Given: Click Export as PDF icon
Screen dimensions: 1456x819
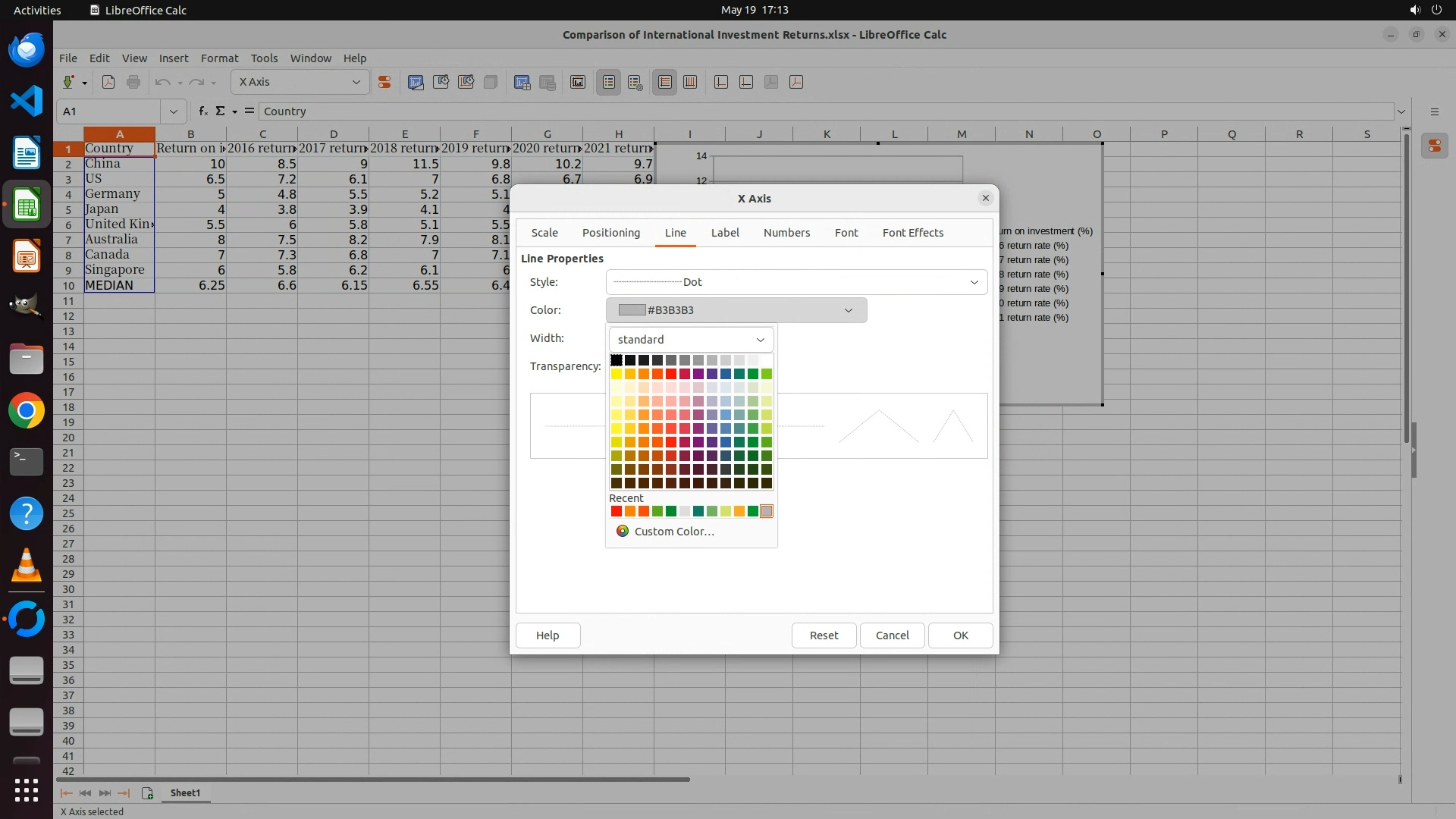Looking at the screenshot, I should tap(108, 82).
